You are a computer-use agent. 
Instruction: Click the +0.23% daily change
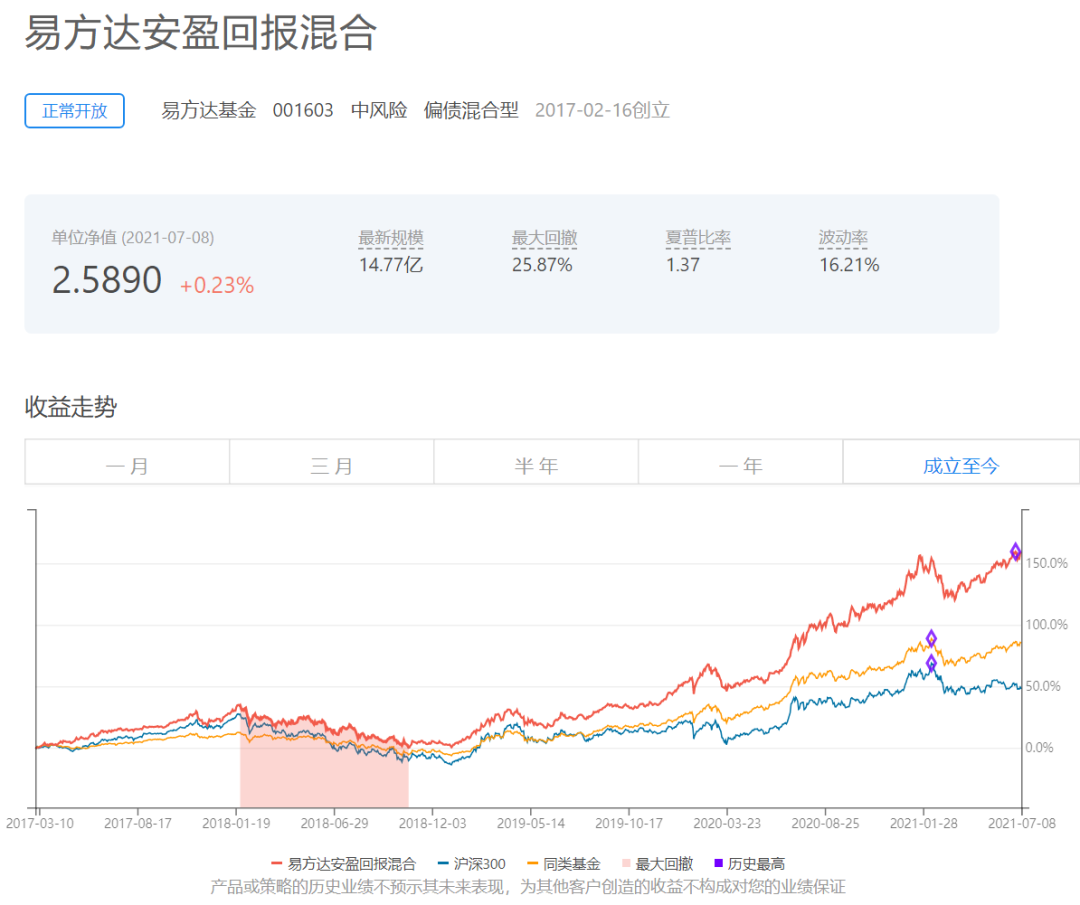coord(217,285)
